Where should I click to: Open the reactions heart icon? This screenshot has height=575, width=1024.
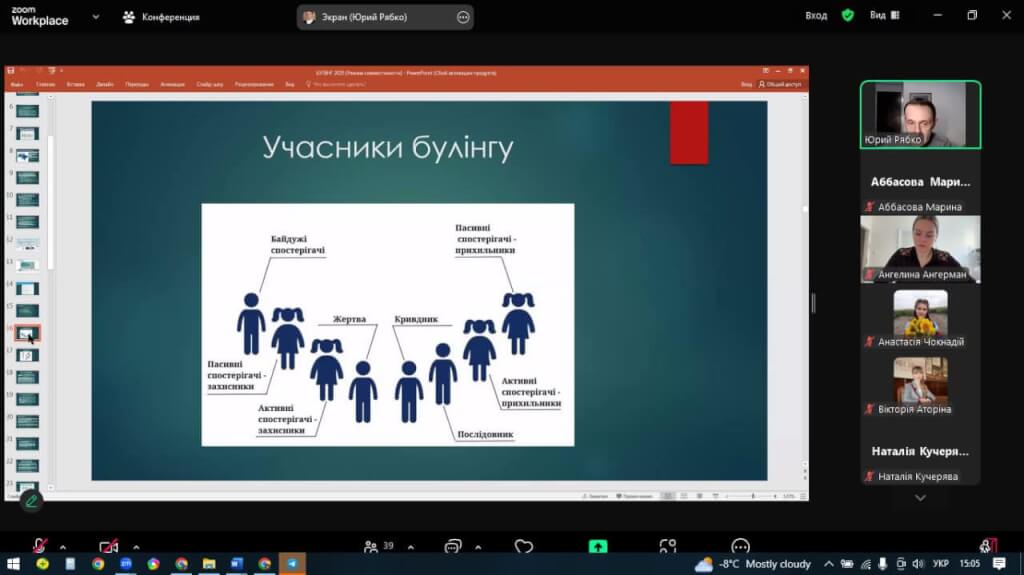(x=524, y=546)
